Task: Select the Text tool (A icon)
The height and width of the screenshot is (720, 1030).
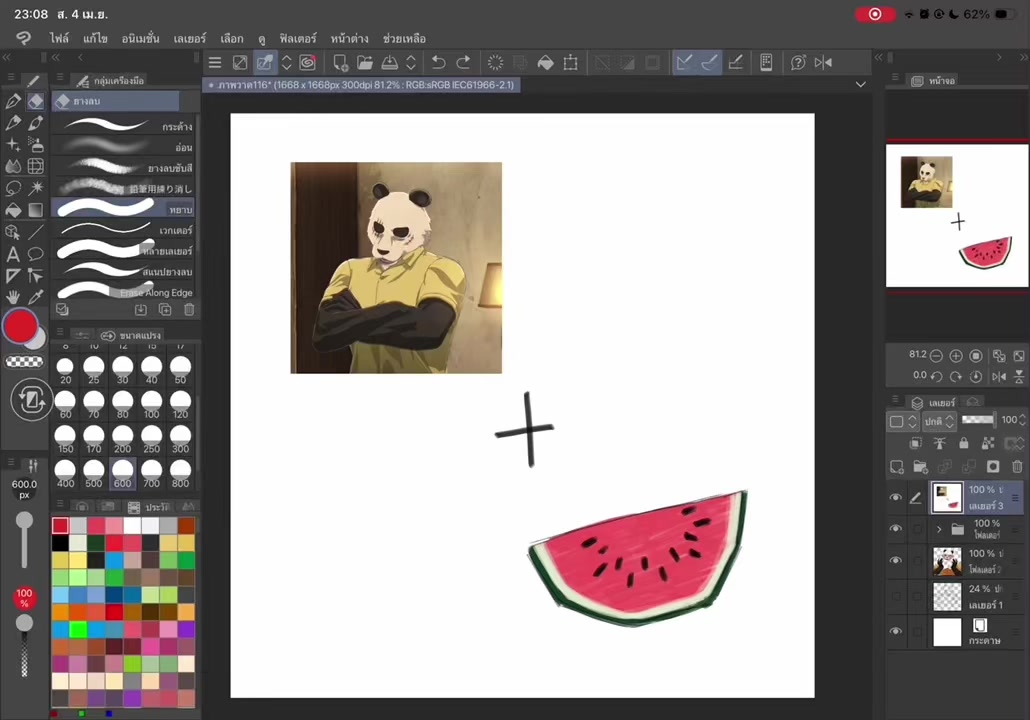Action: (13, 254)
